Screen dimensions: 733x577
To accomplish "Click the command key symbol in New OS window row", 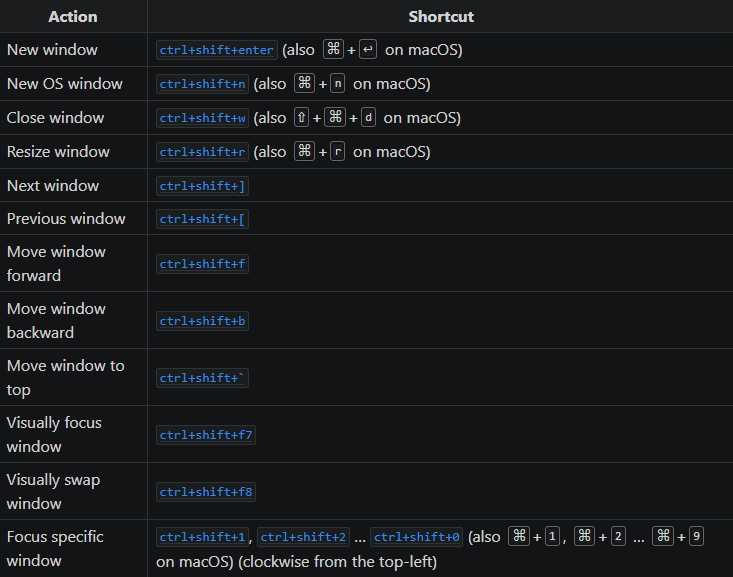I will point(304,84).
